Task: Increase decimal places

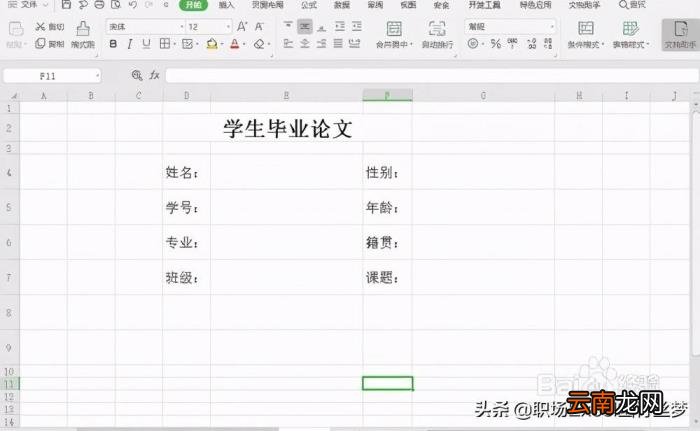Action: click(x=531, y=43)
